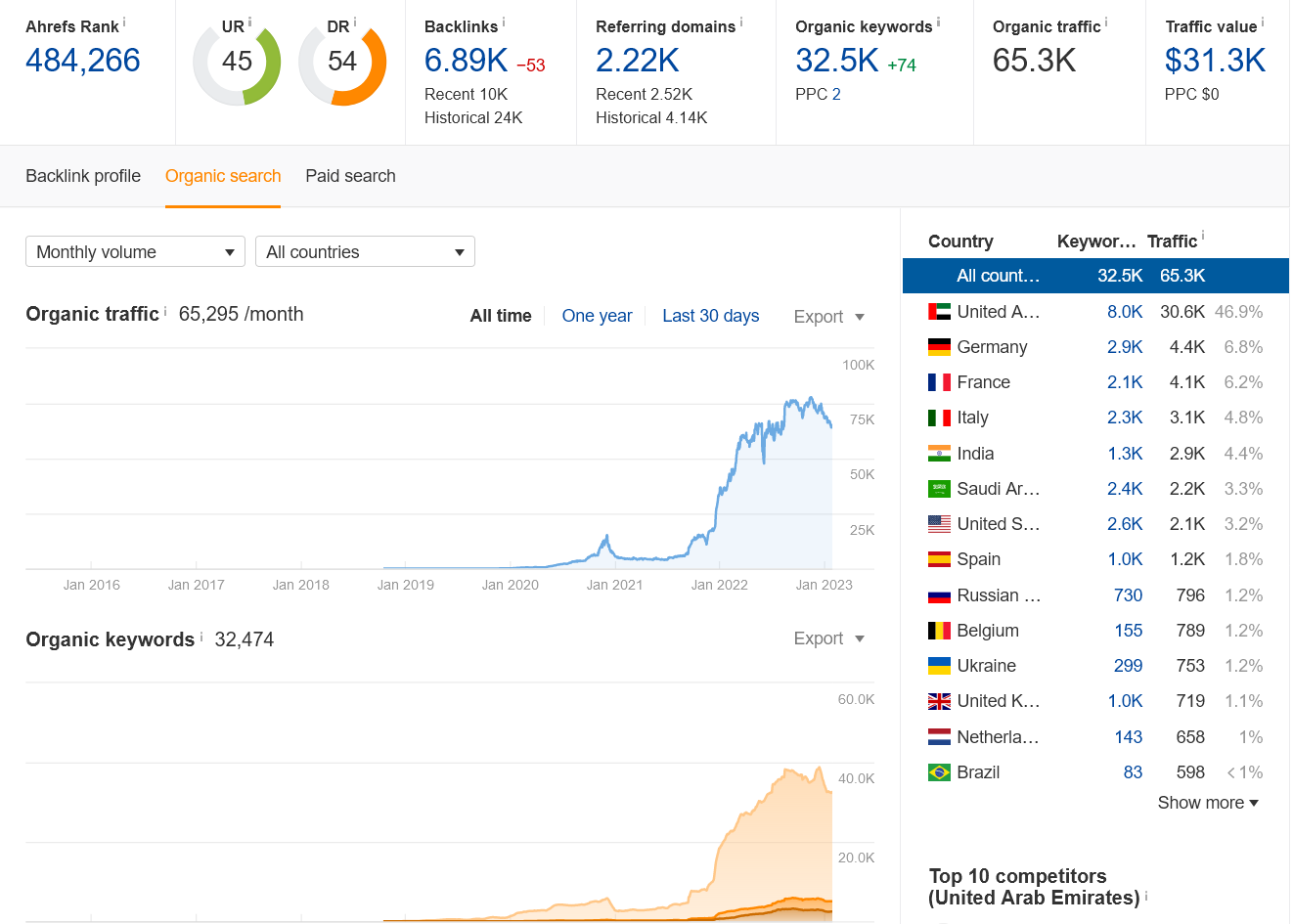The width and height of the screenshot is (1293, 924).
Task: Click the UR info icon
Action: coord(250,22)
